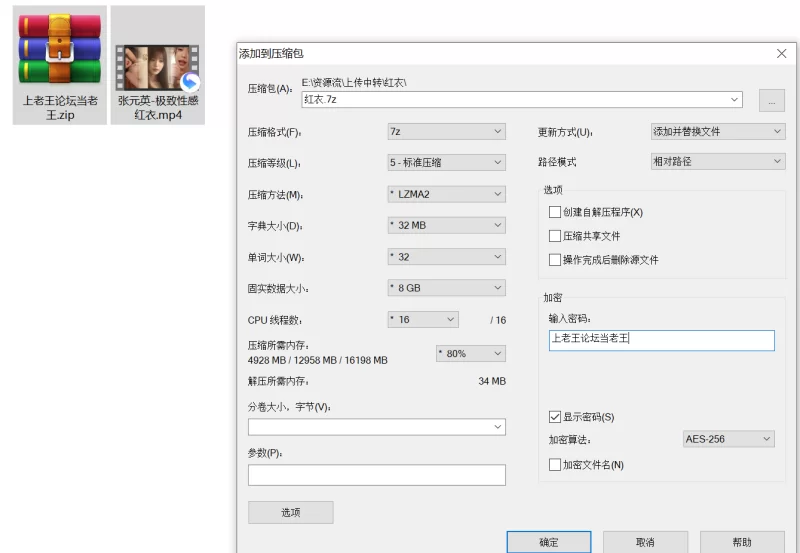Select the 张元英-极致性感红衣.mp4 video thumbnail
This screenshot has height=553, width=800.
coord(158,67)
